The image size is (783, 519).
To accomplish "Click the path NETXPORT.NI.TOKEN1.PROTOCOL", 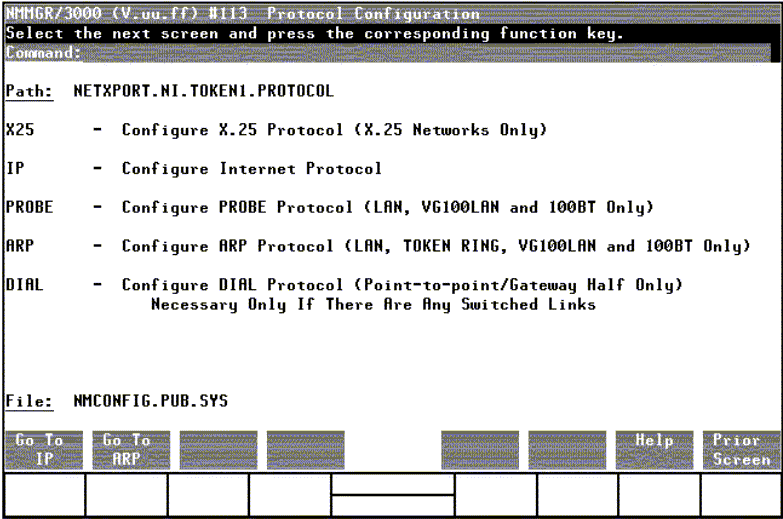I will coord(203,91).
